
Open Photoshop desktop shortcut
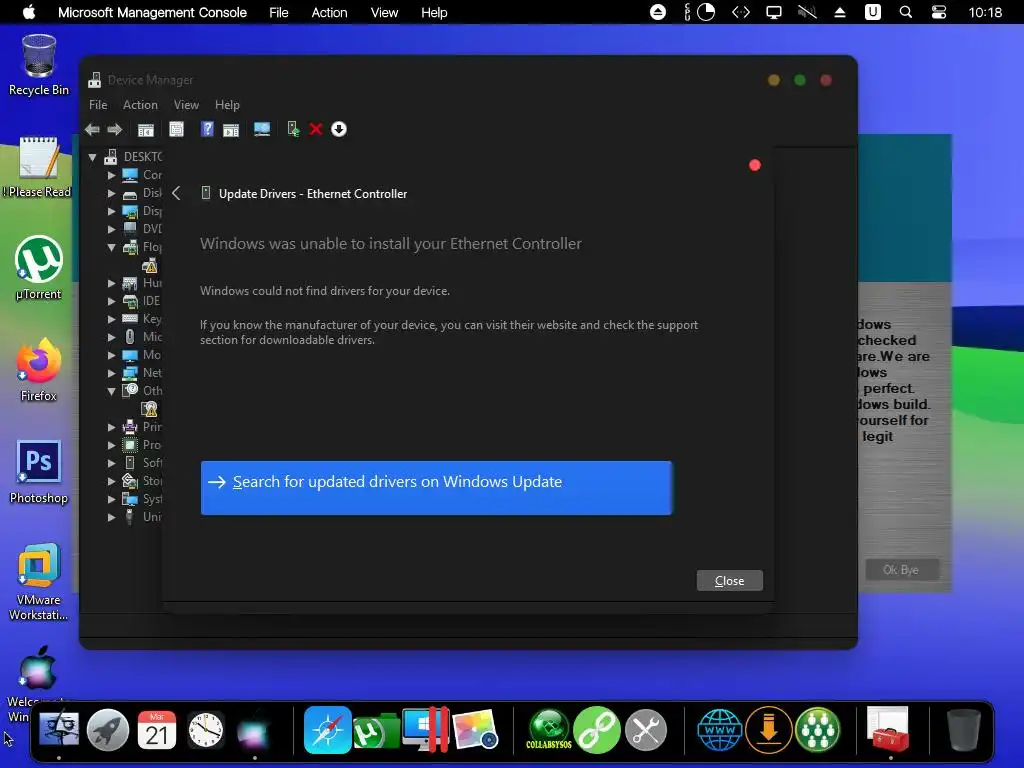(39, 472)
